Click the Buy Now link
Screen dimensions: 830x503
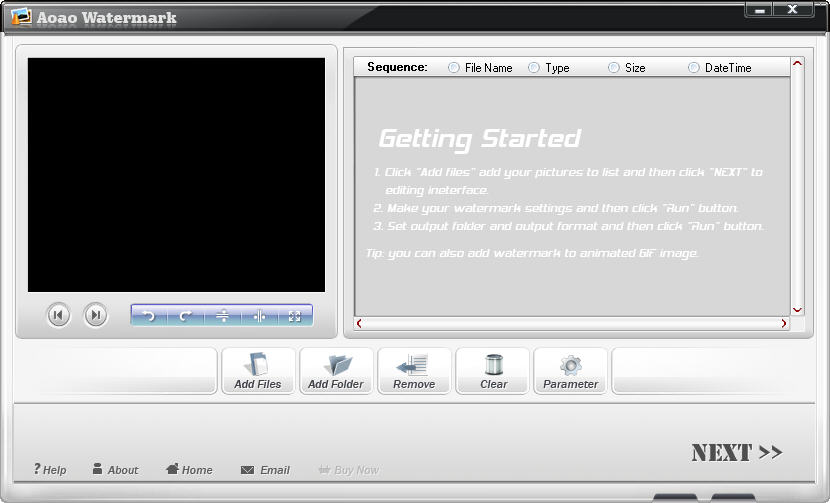349,470
